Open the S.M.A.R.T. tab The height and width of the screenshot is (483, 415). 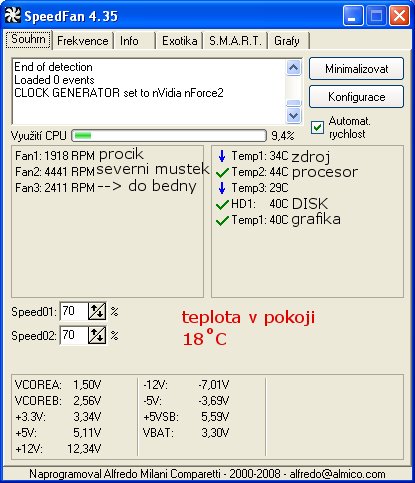235,41
